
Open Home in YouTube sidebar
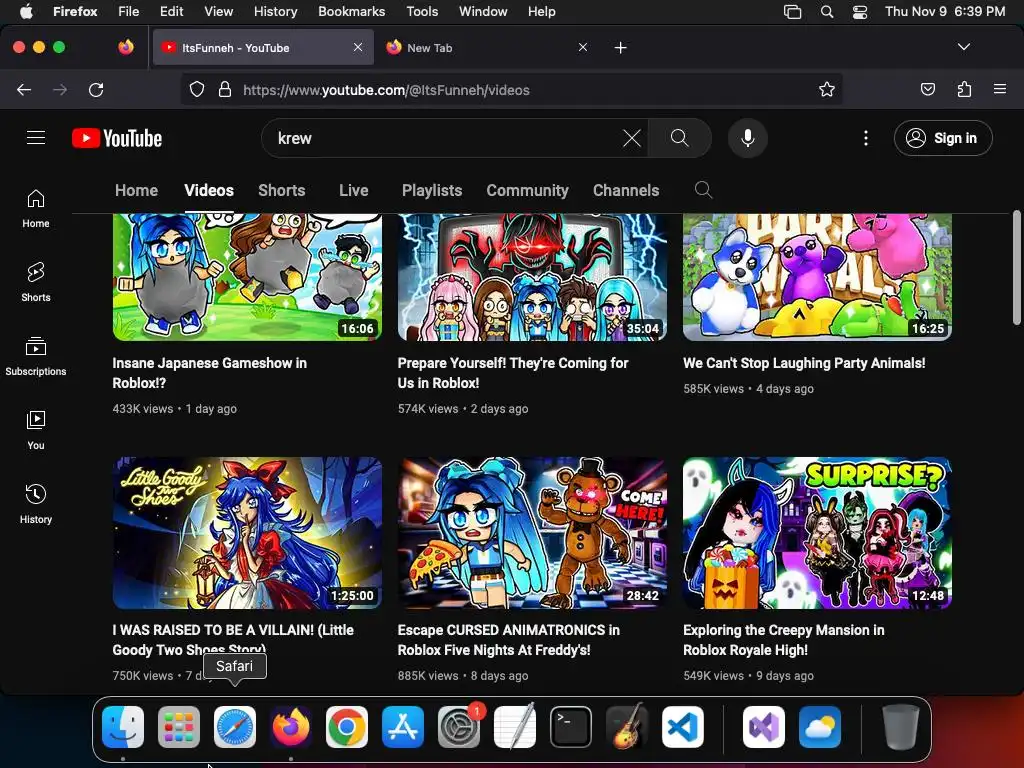coord(36,209)
